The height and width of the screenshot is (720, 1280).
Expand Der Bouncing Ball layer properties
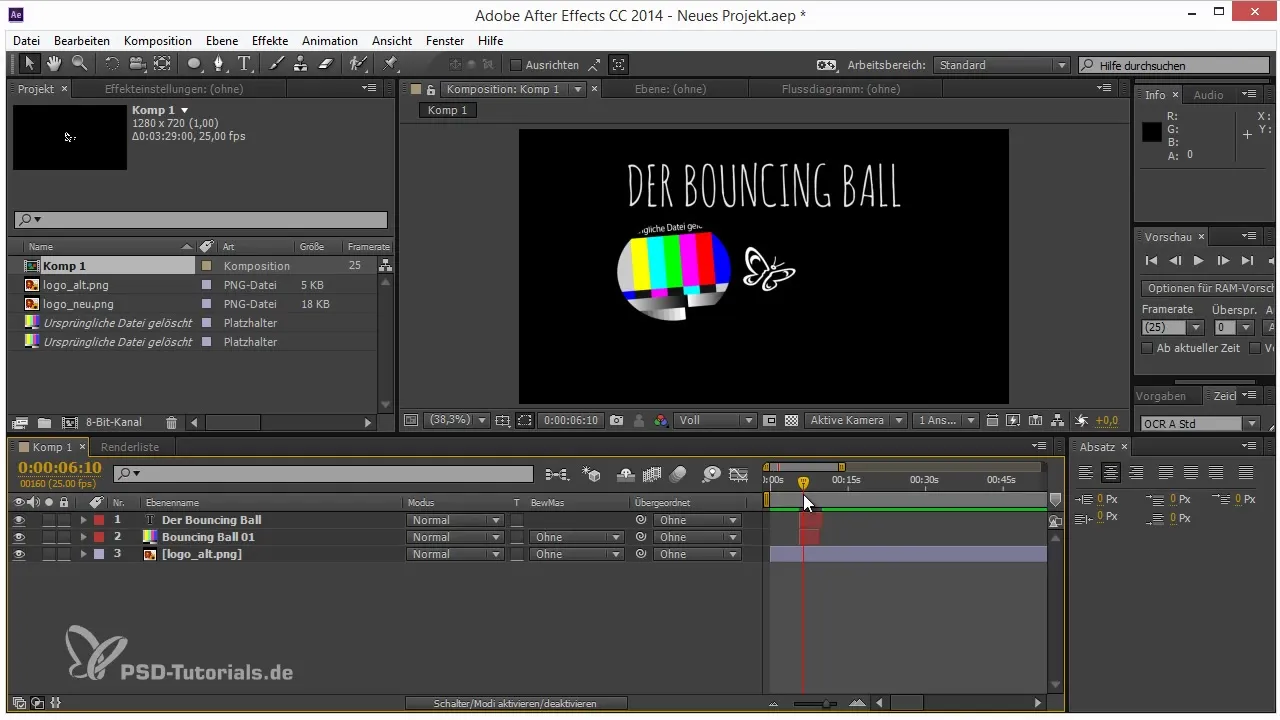tap(84, 520)
